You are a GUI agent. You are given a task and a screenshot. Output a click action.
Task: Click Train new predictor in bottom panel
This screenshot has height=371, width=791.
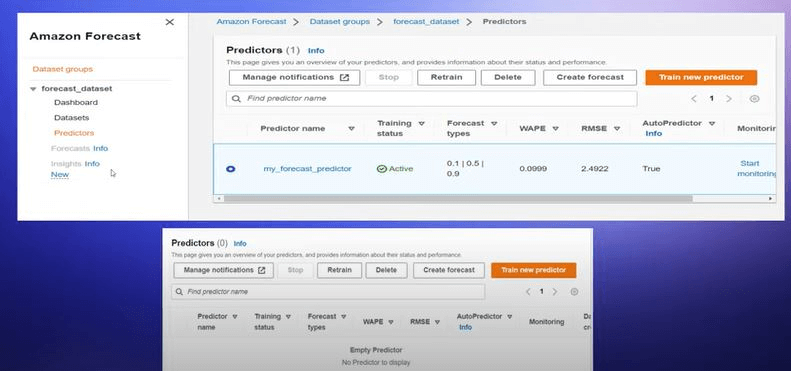[x=534, y=270]
